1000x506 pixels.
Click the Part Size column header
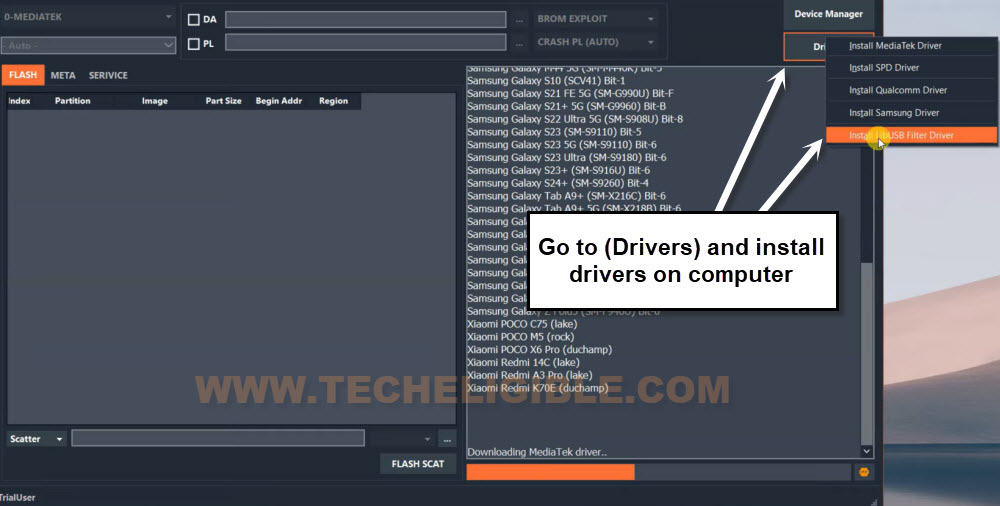point(223,101)
